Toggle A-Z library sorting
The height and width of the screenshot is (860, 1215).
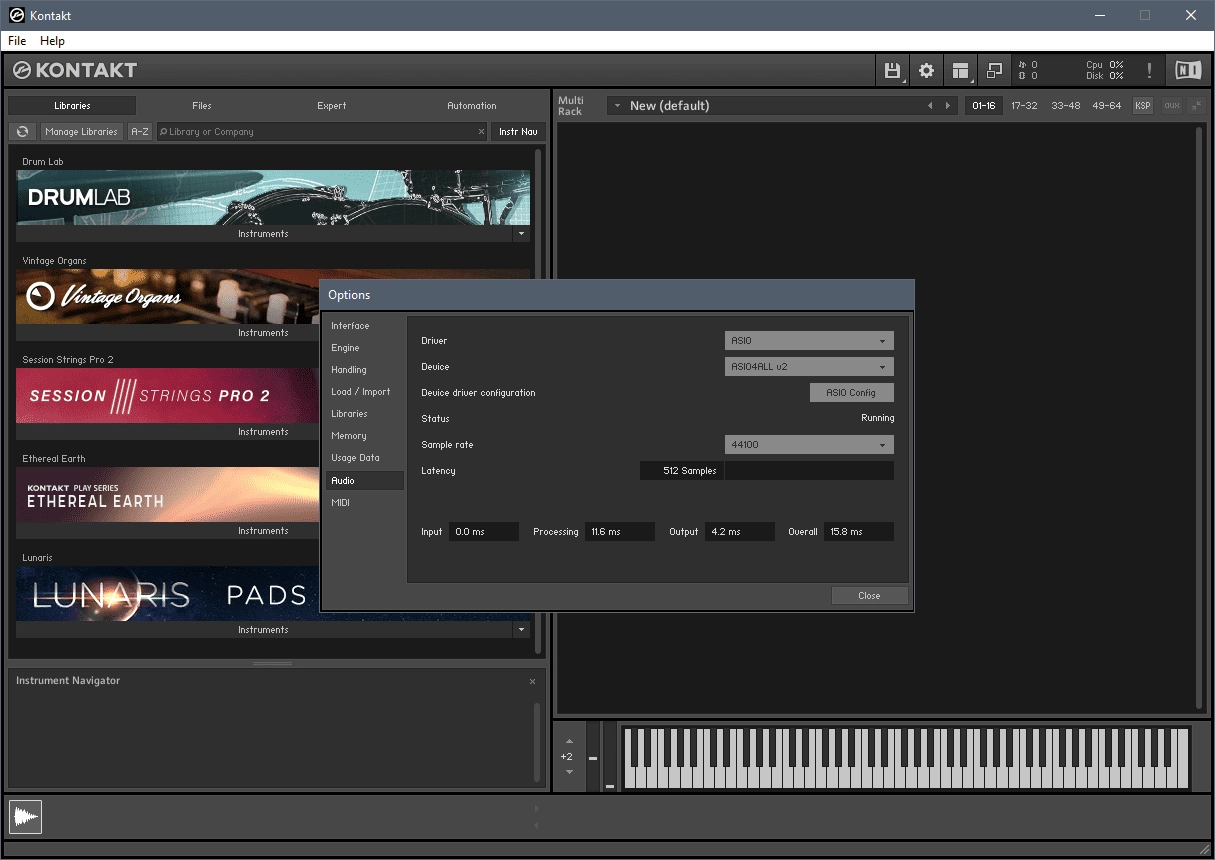pos(140,131)
